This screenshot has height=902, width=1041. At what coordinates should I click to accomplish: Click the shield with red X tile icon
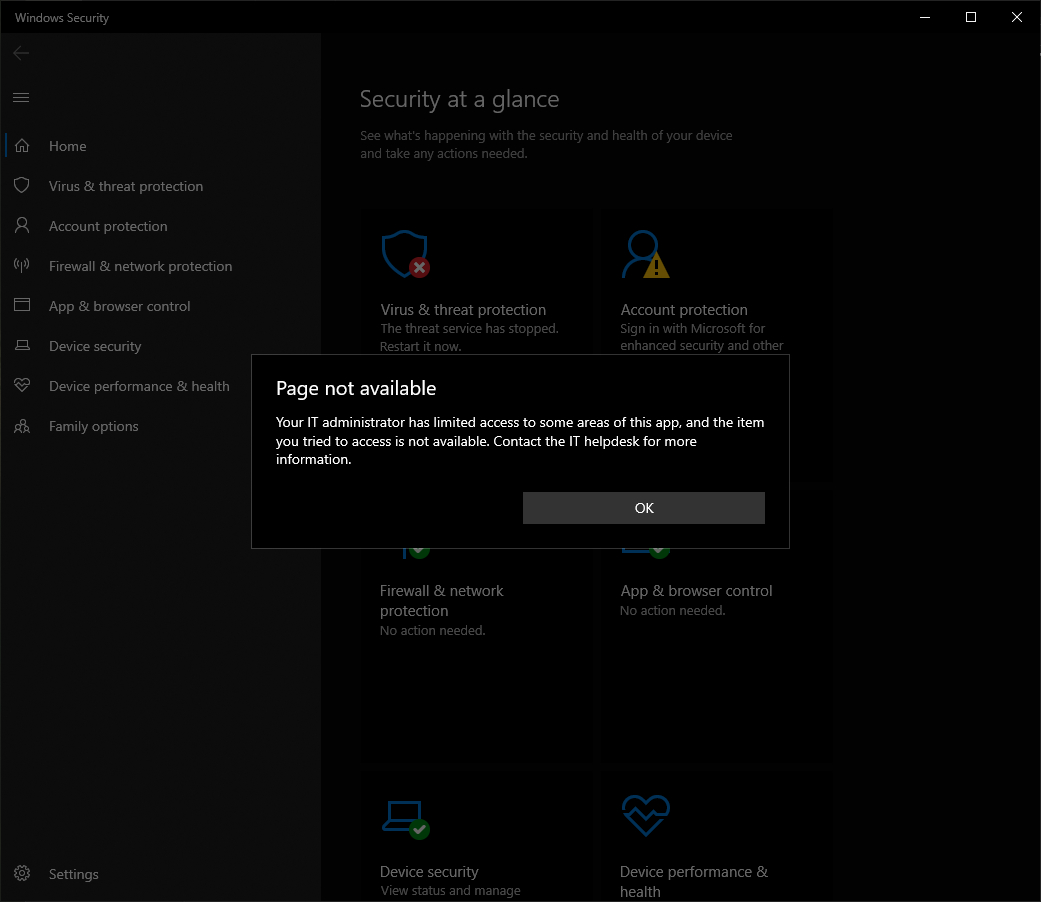pyautogui.click(x=406, y=254)
